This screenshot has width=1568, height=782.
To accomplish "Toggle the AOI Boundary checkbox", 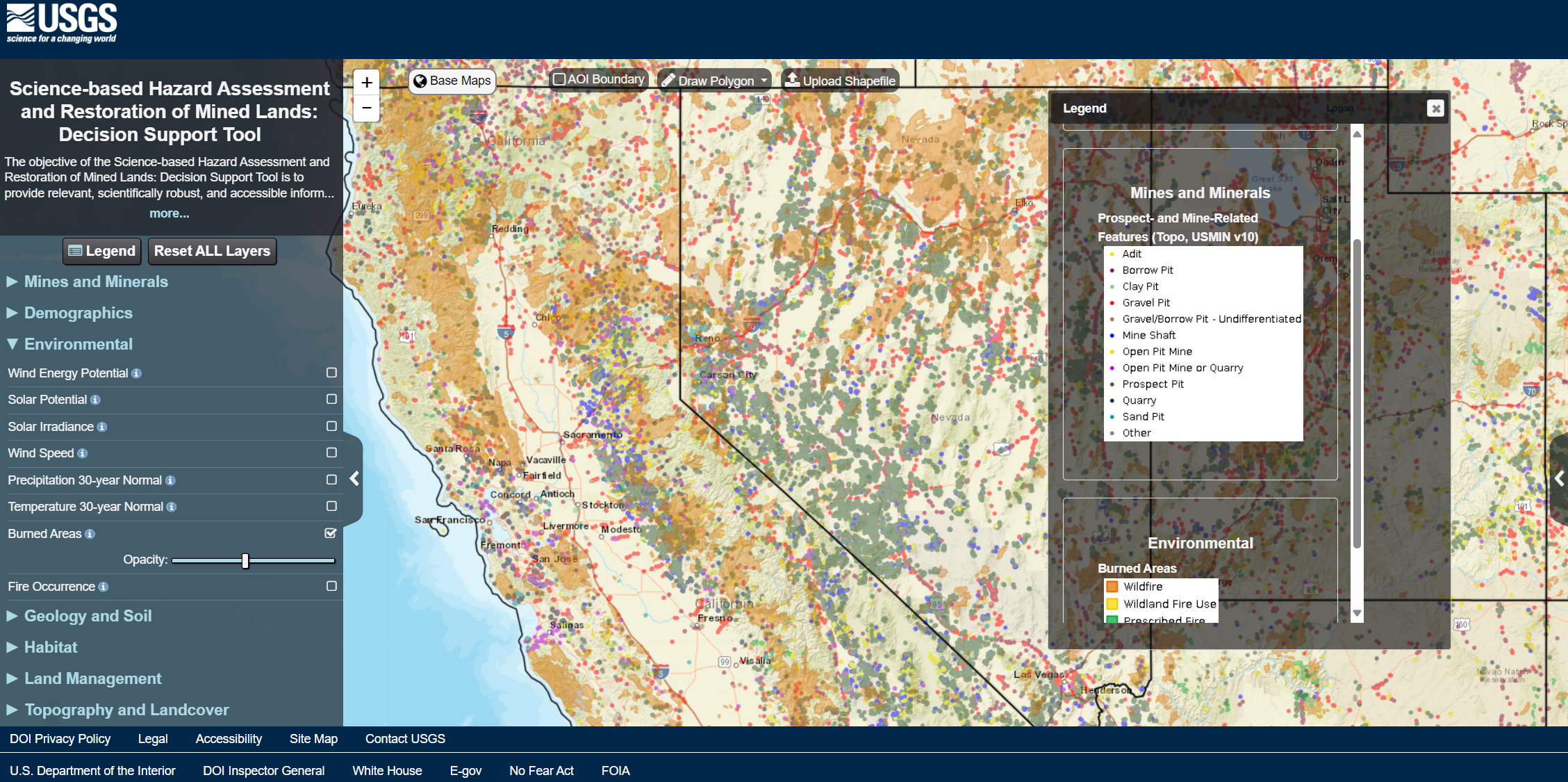I will click(559, 79).
